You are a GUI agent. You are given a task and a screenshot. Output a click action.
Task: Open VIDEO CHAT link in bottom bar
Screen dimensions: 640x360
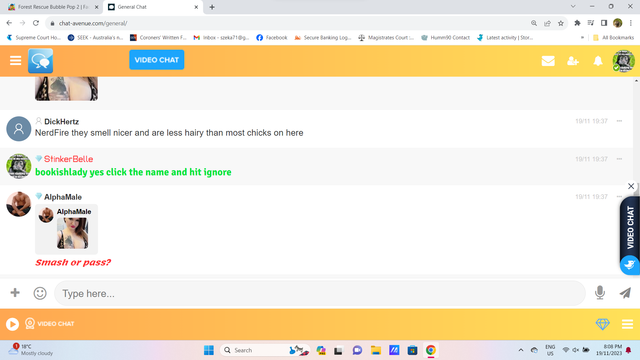coord(50,324)
